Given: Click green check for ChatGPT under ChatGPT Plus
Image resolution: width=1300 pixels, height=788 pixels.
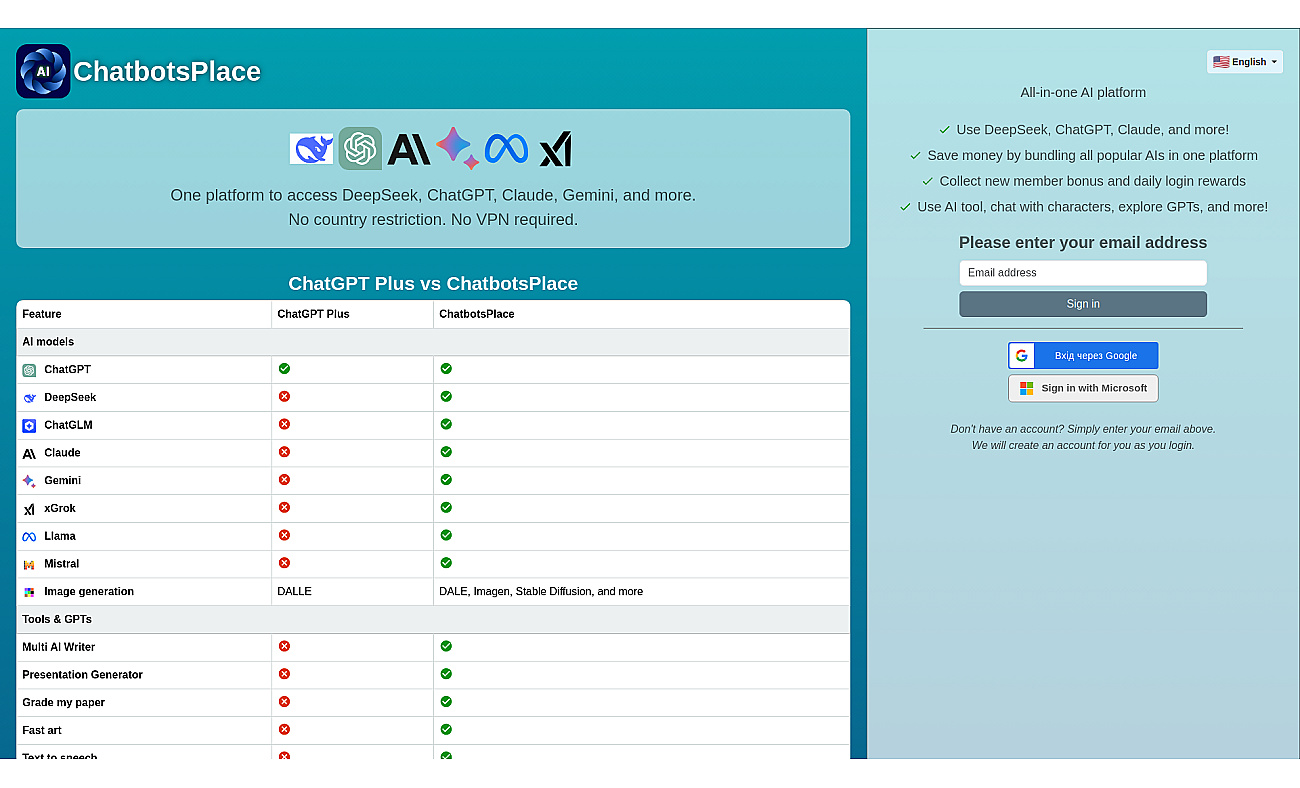Looking at the screenshot, I should click(284, 369).
